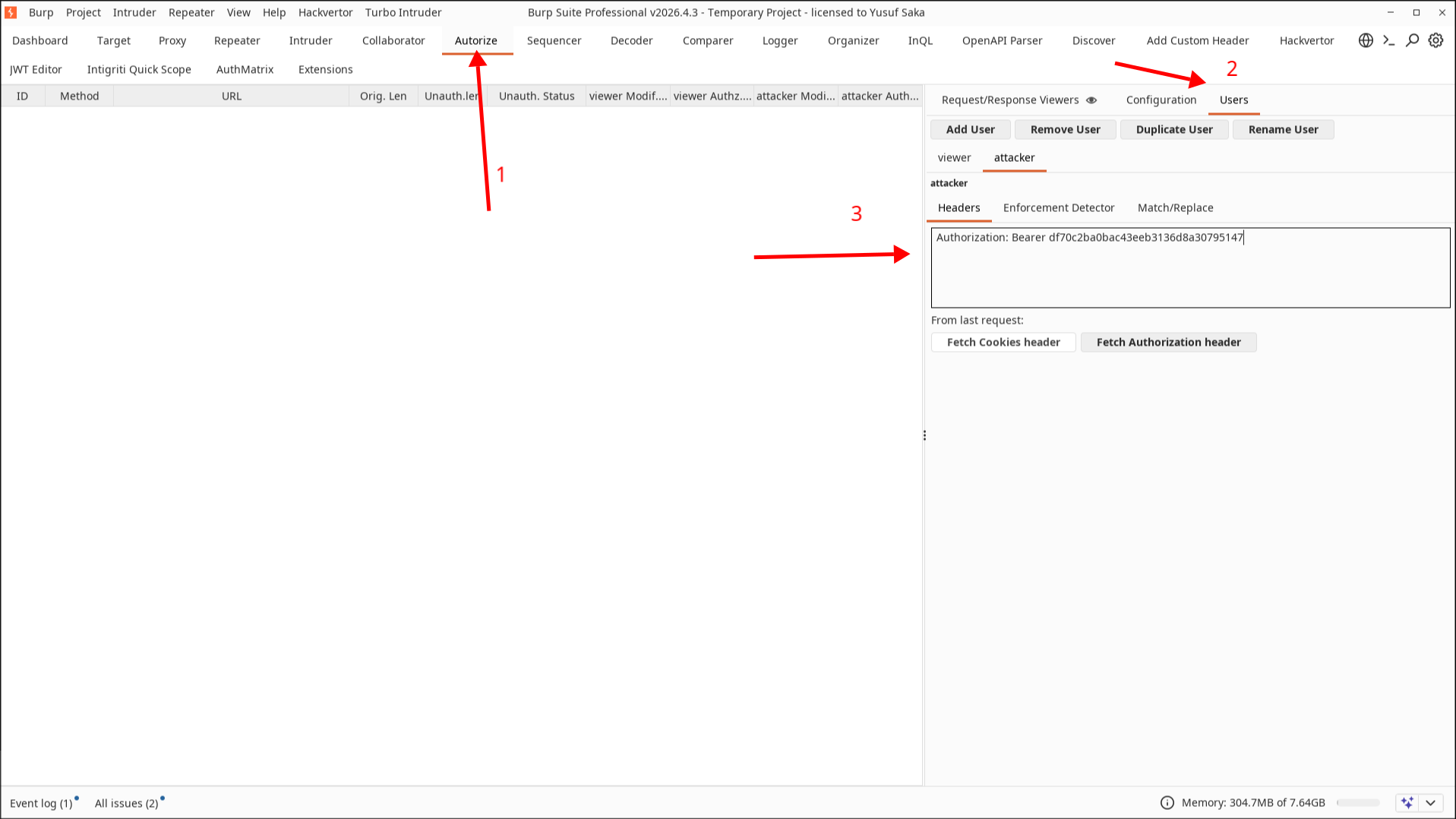Open the Event log in status bar
The image size is (1456, 819).
(x=41, y=803)
